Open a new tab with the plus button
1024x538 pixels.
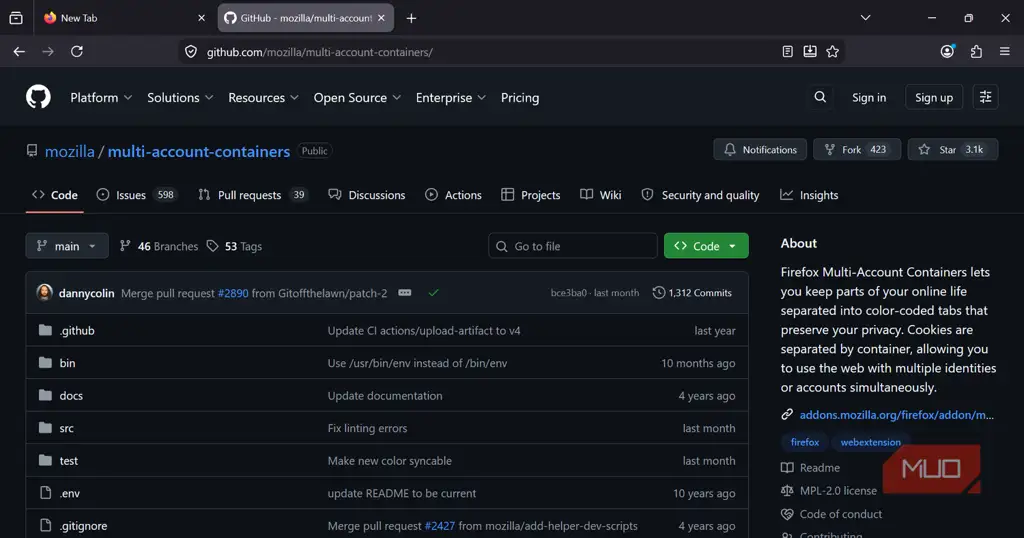point(411,18)
